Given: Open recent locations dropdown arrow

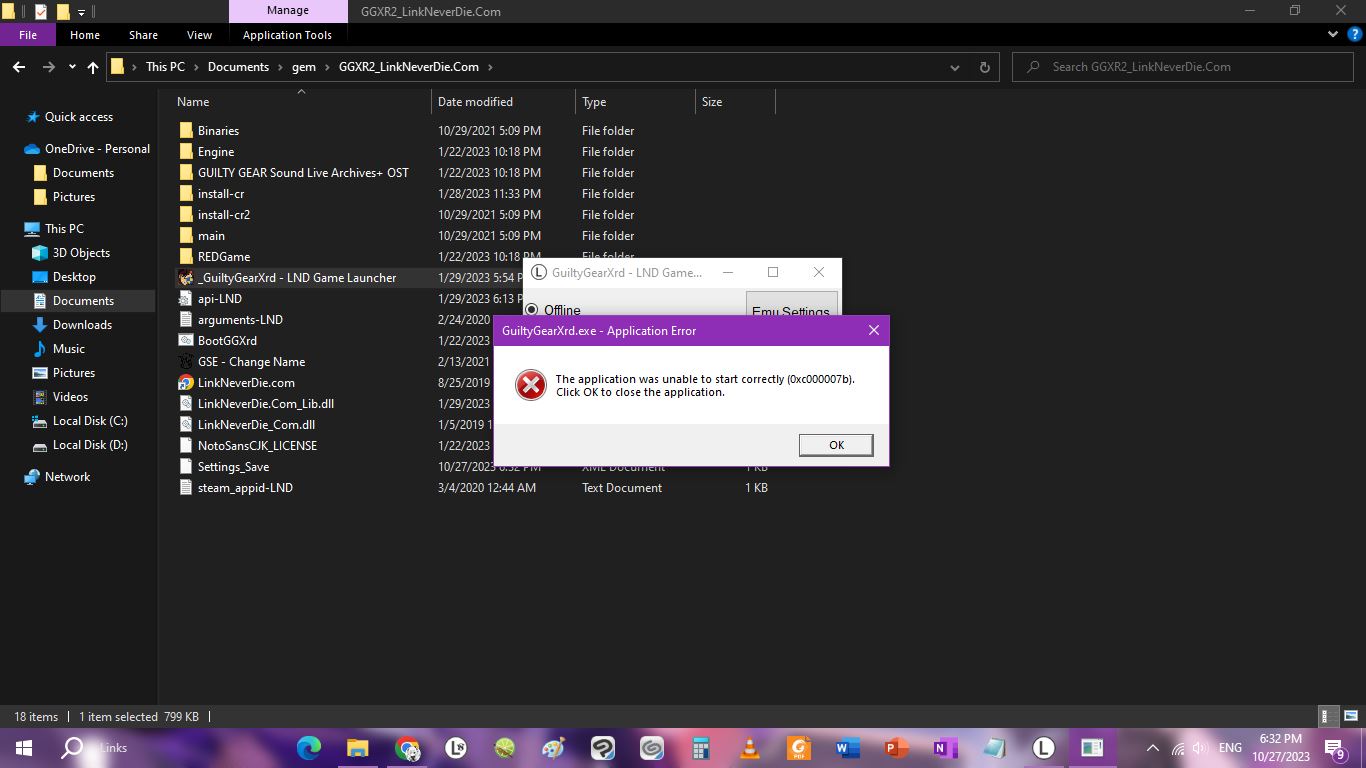Looking at the screenshot, I should click(x=72, y=67).
